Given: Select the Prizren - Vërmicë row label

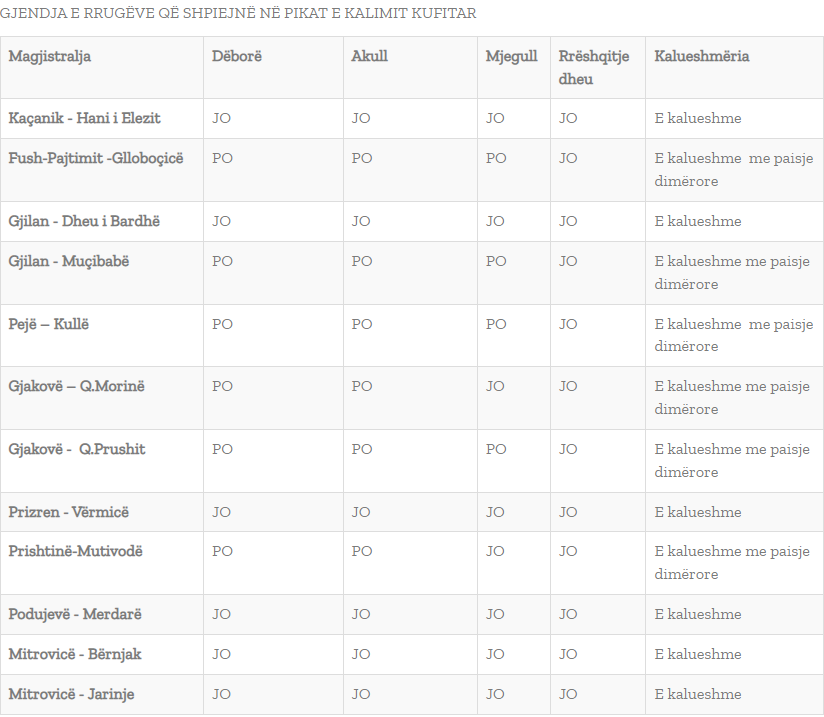Looking at the screenshot, I should pyautogui.click(x=68, y=512).
